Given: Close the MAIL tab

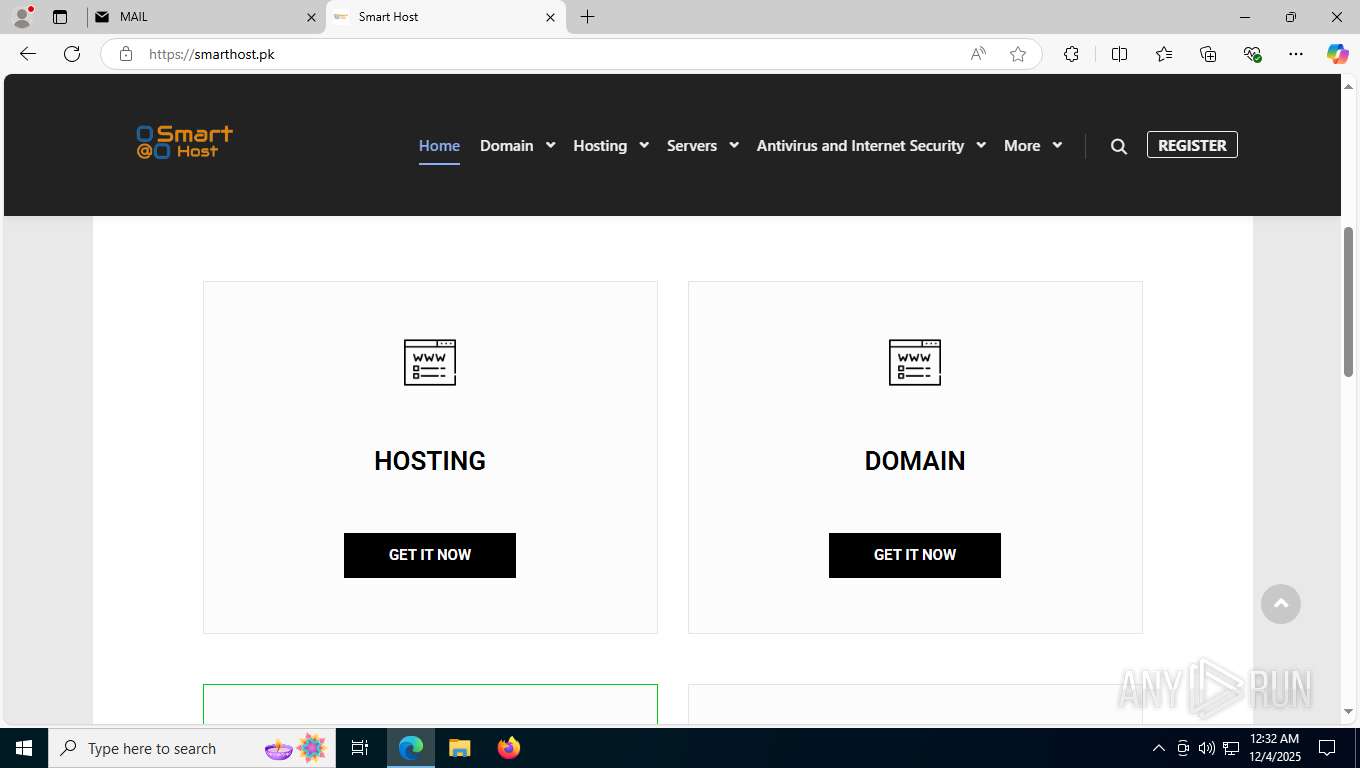Looking at the screenshot, I should (311, 17).
